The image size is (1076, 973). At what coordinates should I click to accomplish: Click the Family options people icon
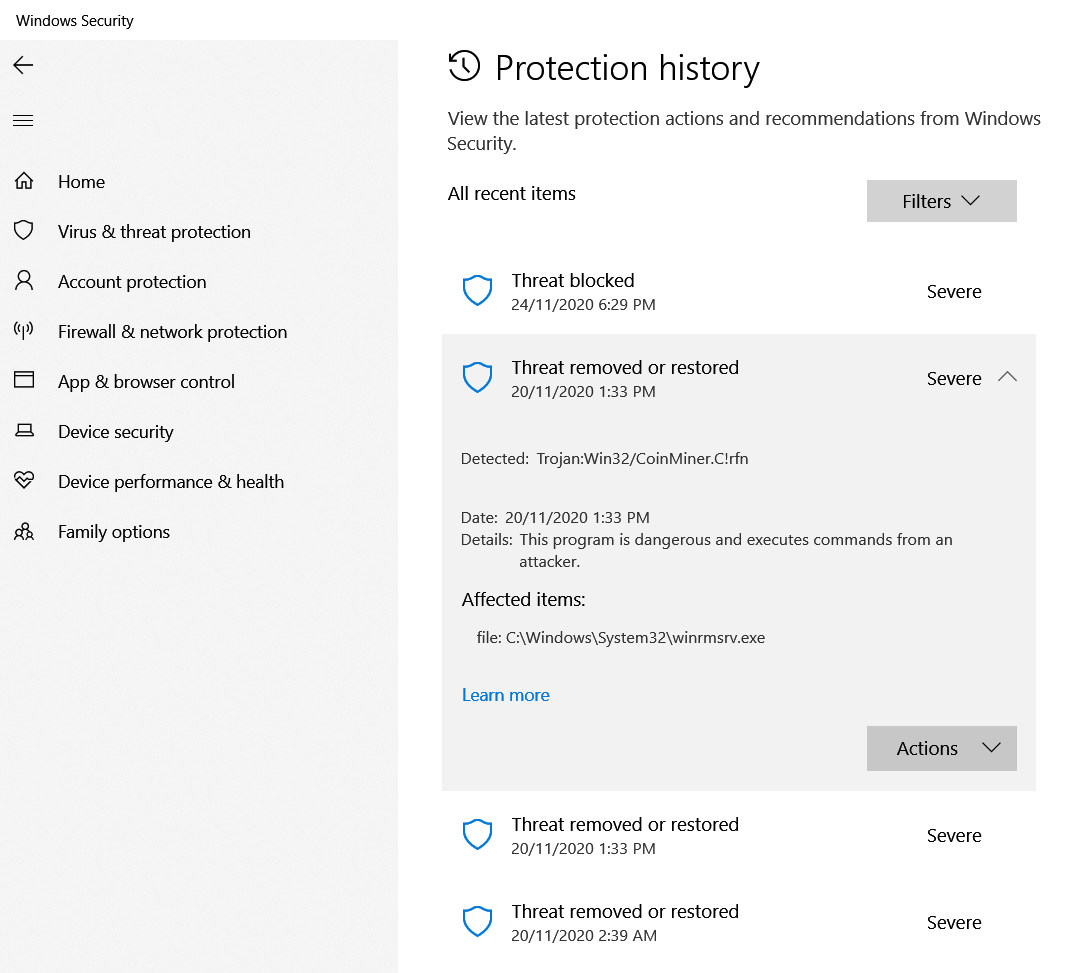click(24, 531)
